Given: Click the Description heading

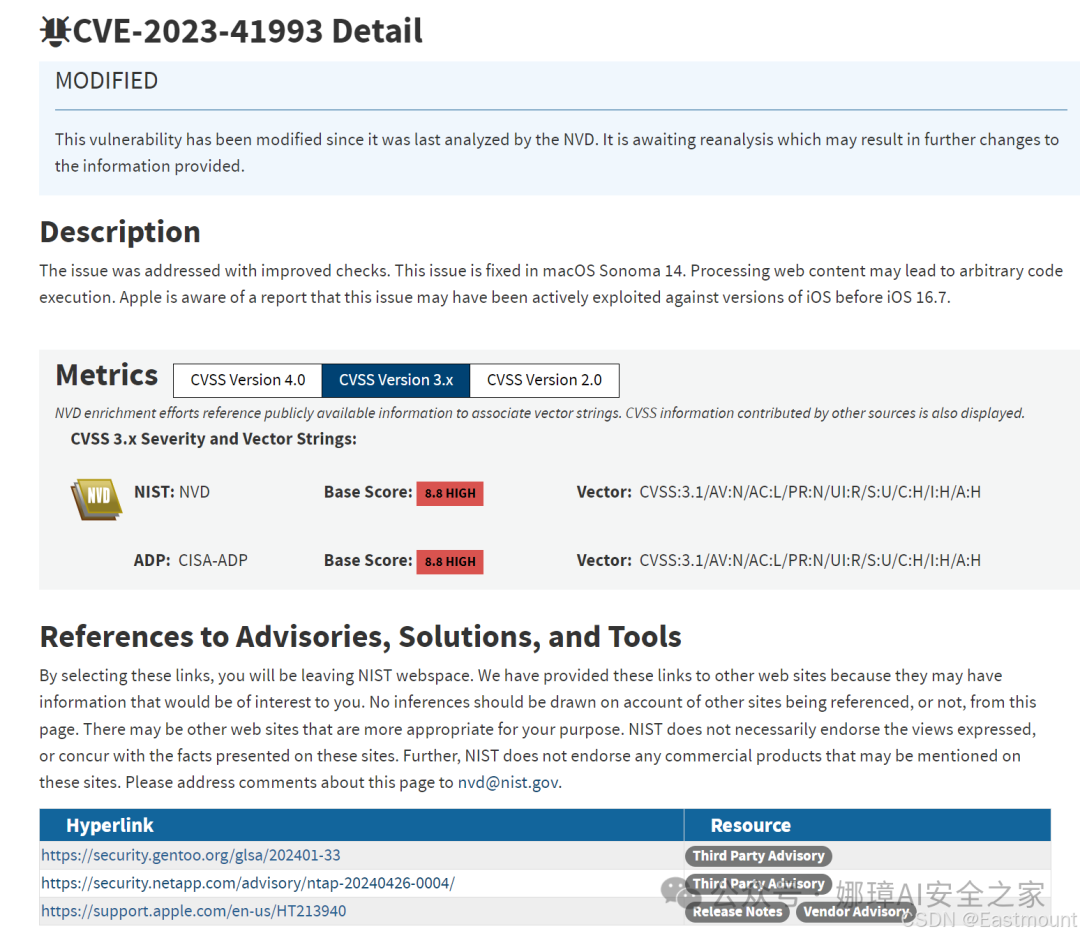Looking at the screenshot, I should (120, 232).
